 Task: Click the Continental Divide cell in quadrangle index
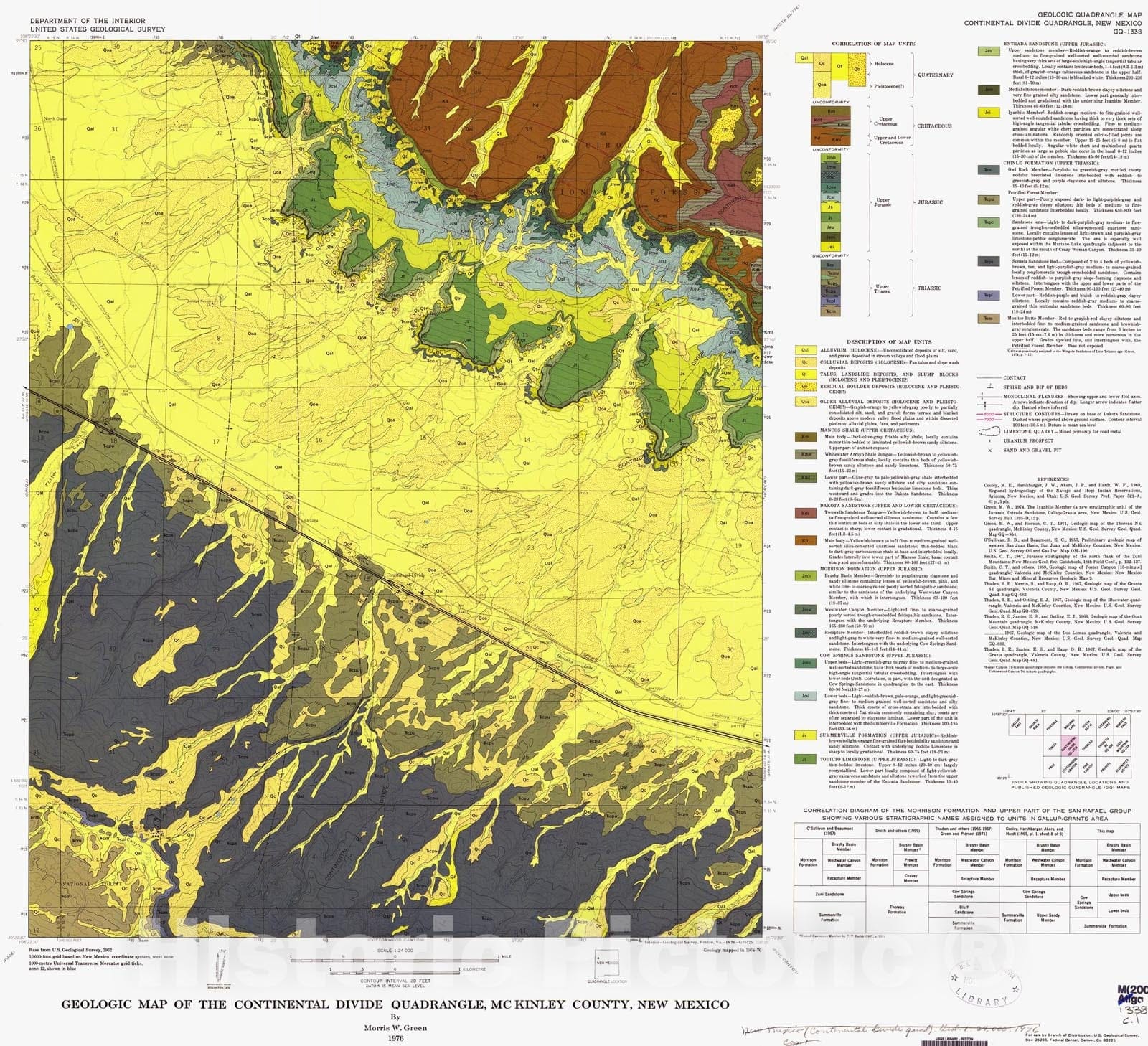(1070, 745)
